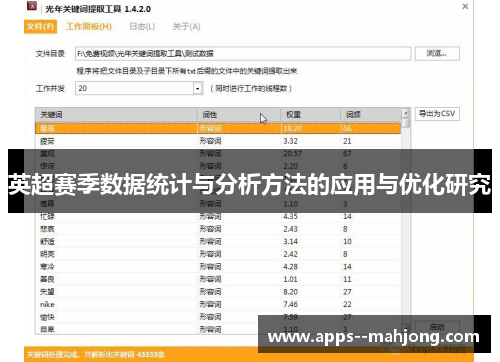The height and width of the screenshot is (362, 500).
Task: Click frequency value 21 in second row
Action: pos(347,141)
